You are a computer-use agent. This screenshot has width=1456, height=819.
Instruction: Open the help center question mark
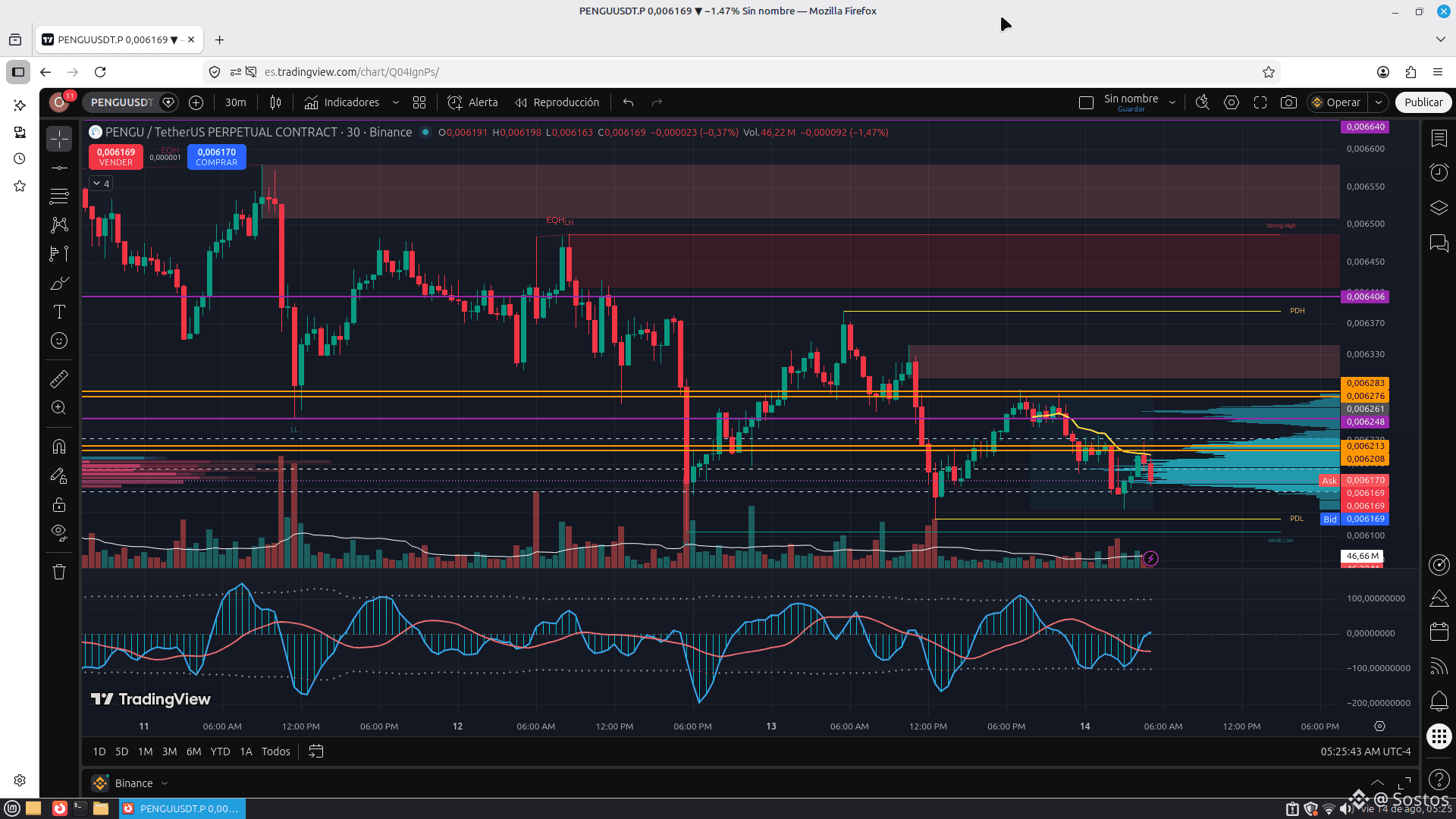(x=1439, y=779)
